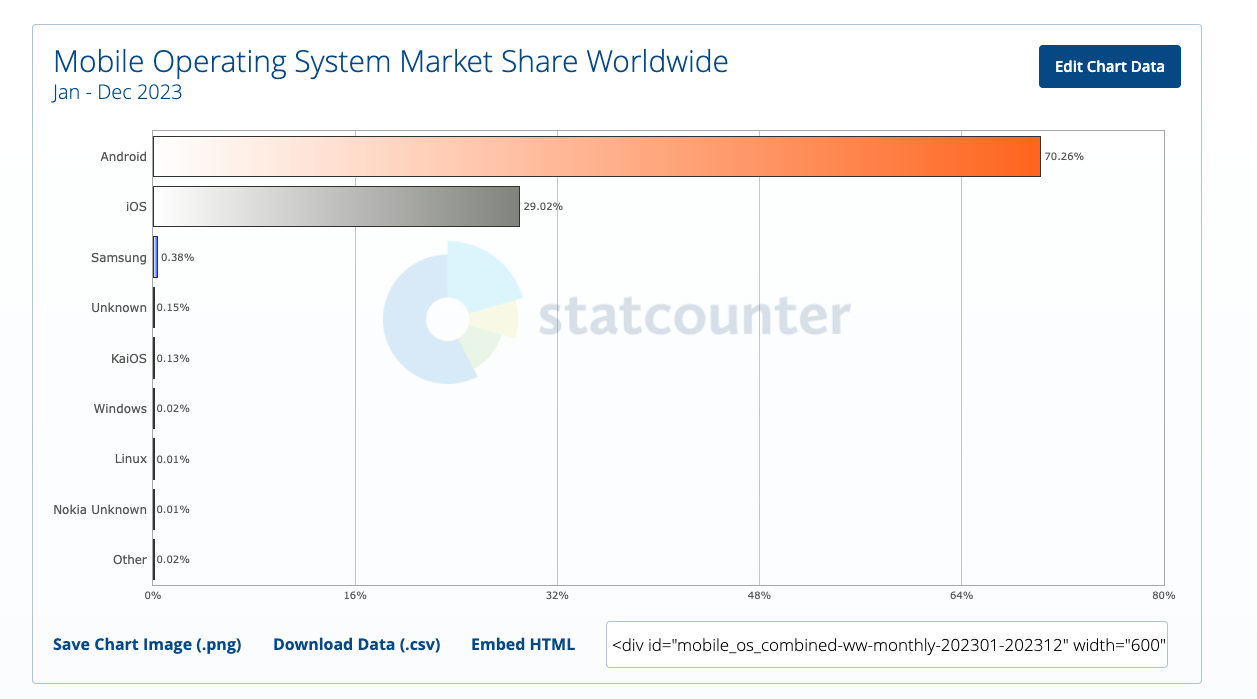
Task: Download Data (.csv) link
Action: [x=356, y=644]
